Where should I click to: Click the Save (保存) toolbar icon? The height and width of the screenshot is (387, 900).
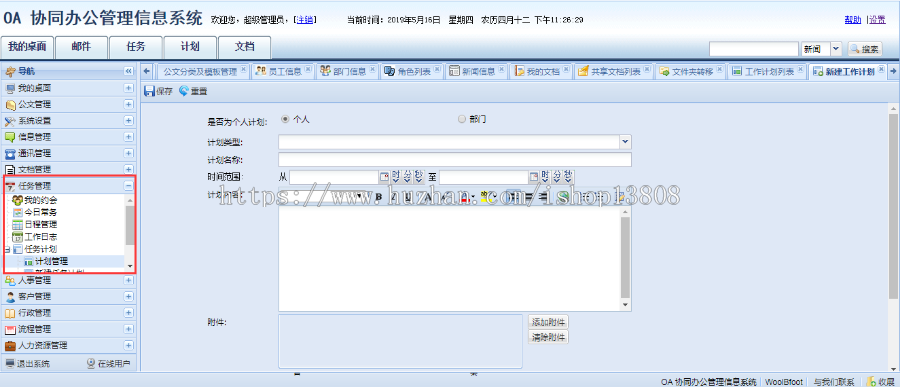pyautogui.click(x=149, y=91)
